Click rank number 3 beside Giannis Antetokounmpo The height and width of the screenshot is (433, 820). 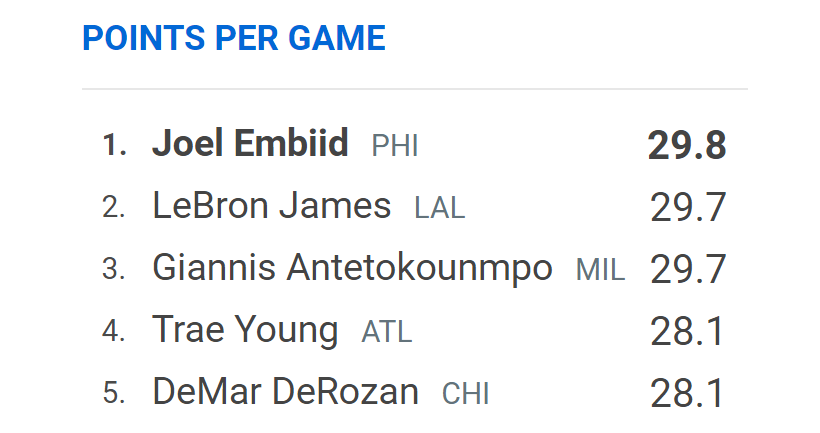coord(114,270)
